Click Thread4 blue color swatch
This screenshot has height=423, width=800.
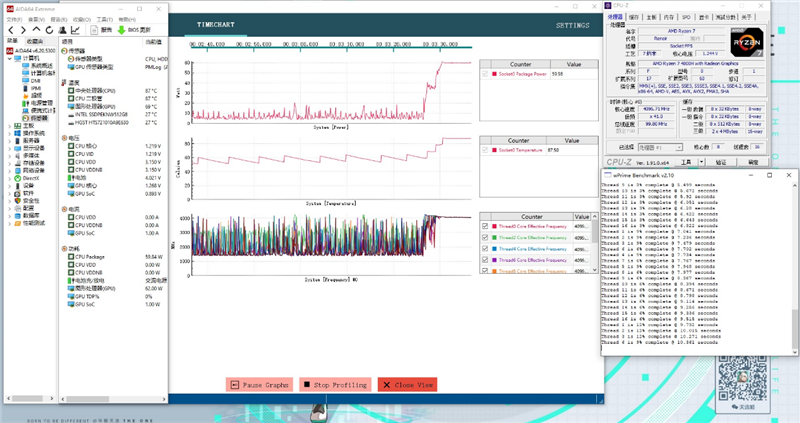[494, 248]
